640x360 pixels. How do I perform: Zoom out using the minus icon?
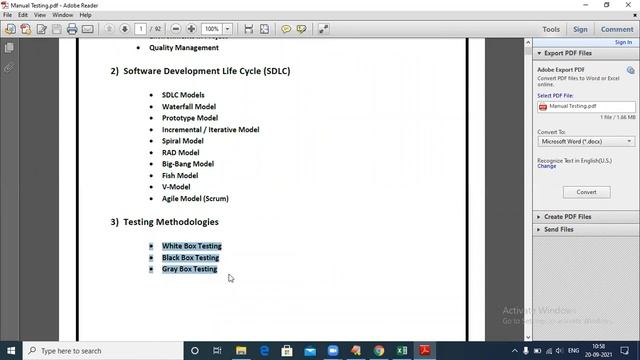coord(176,29)
